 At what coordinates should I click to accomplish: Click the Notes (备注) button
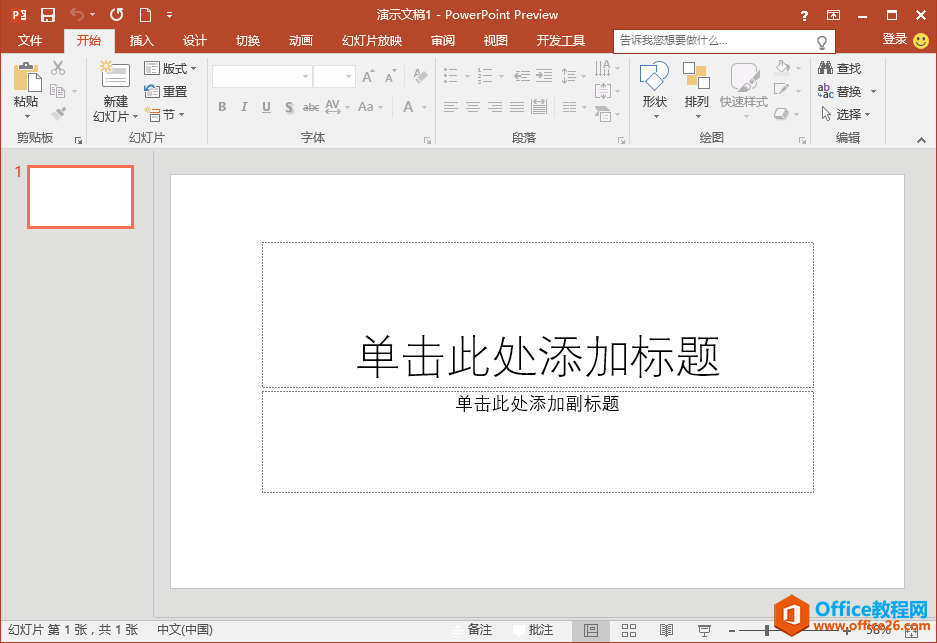click(x=472, y=630)
